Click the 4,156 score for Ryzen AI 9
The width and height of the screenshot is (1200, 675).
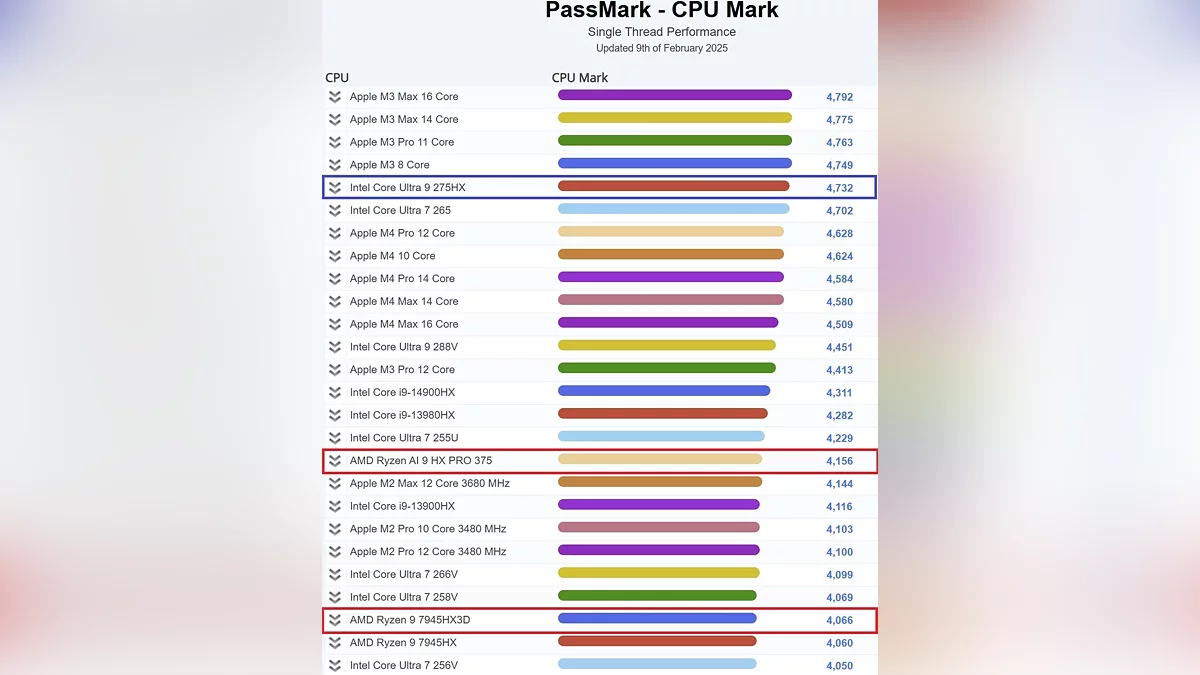click(839, 462)
